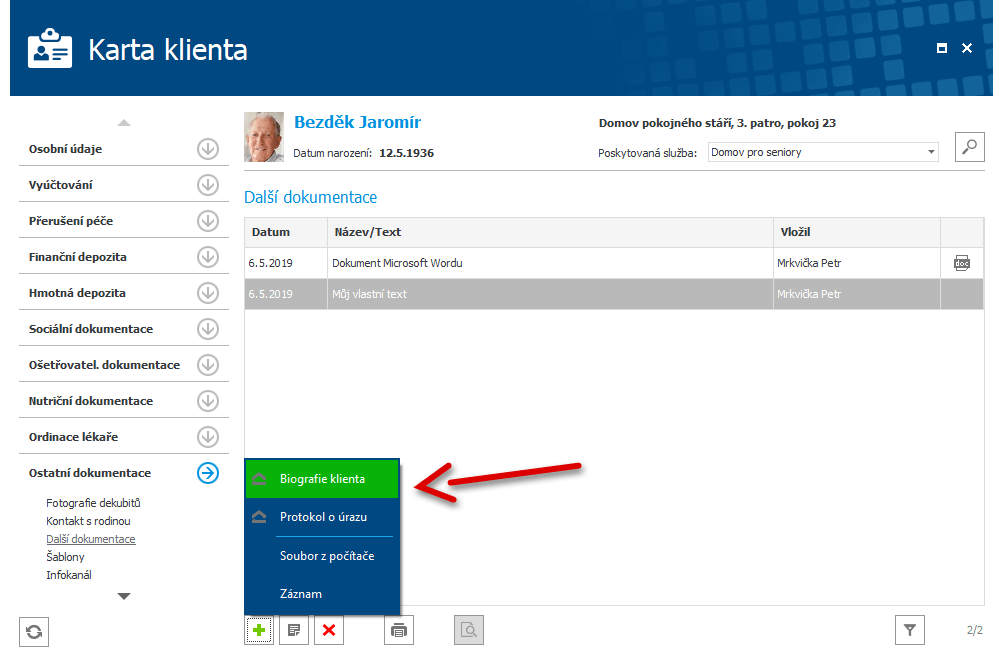This screenshot has width=1003, height=663.
Task: Expand the Sociální dokumentace arrow
Action: [x=208, y=329]
